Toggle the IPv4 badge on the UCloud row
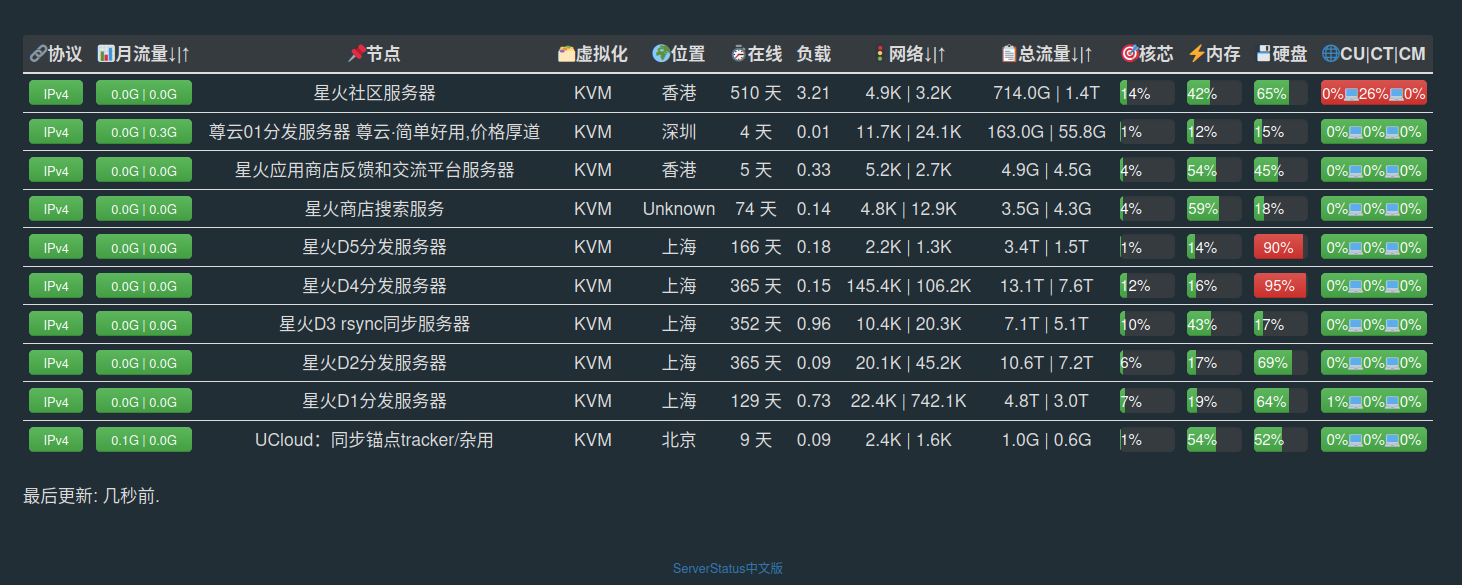 (x=55, y=439)
